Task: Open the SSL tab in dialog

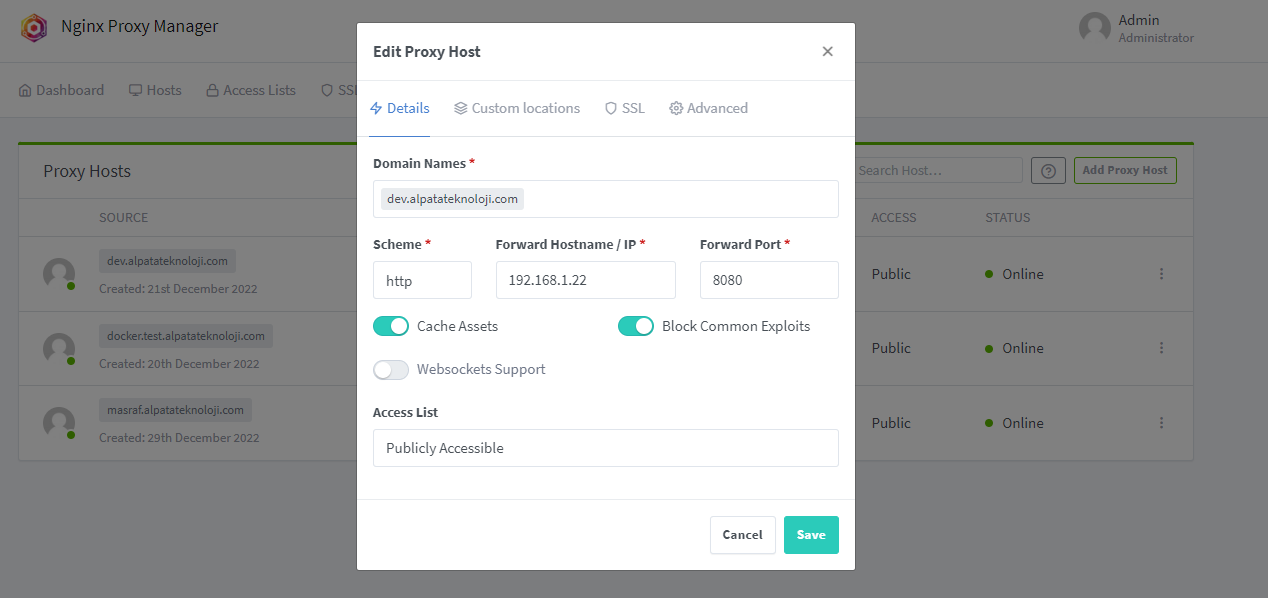Action: point(625,108)
